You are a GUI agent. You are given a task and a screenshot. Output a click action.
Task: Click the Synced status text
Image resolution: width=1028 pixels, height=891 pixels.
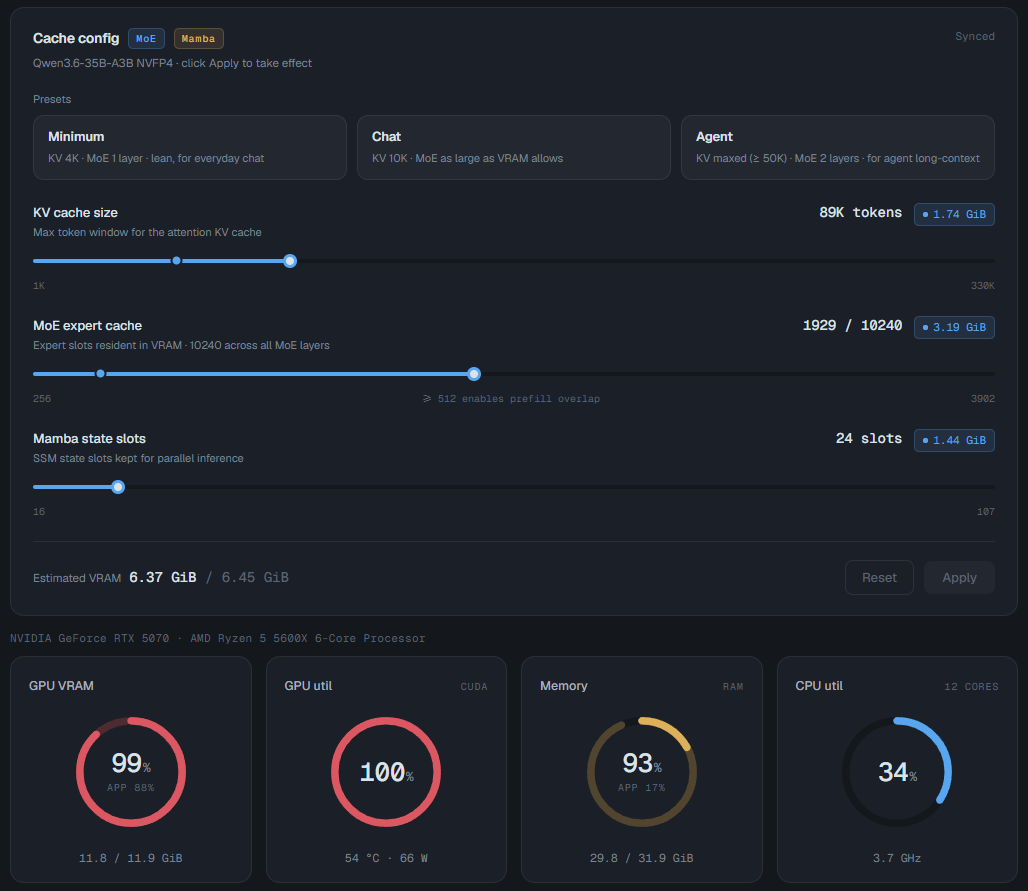click(974, 37)
